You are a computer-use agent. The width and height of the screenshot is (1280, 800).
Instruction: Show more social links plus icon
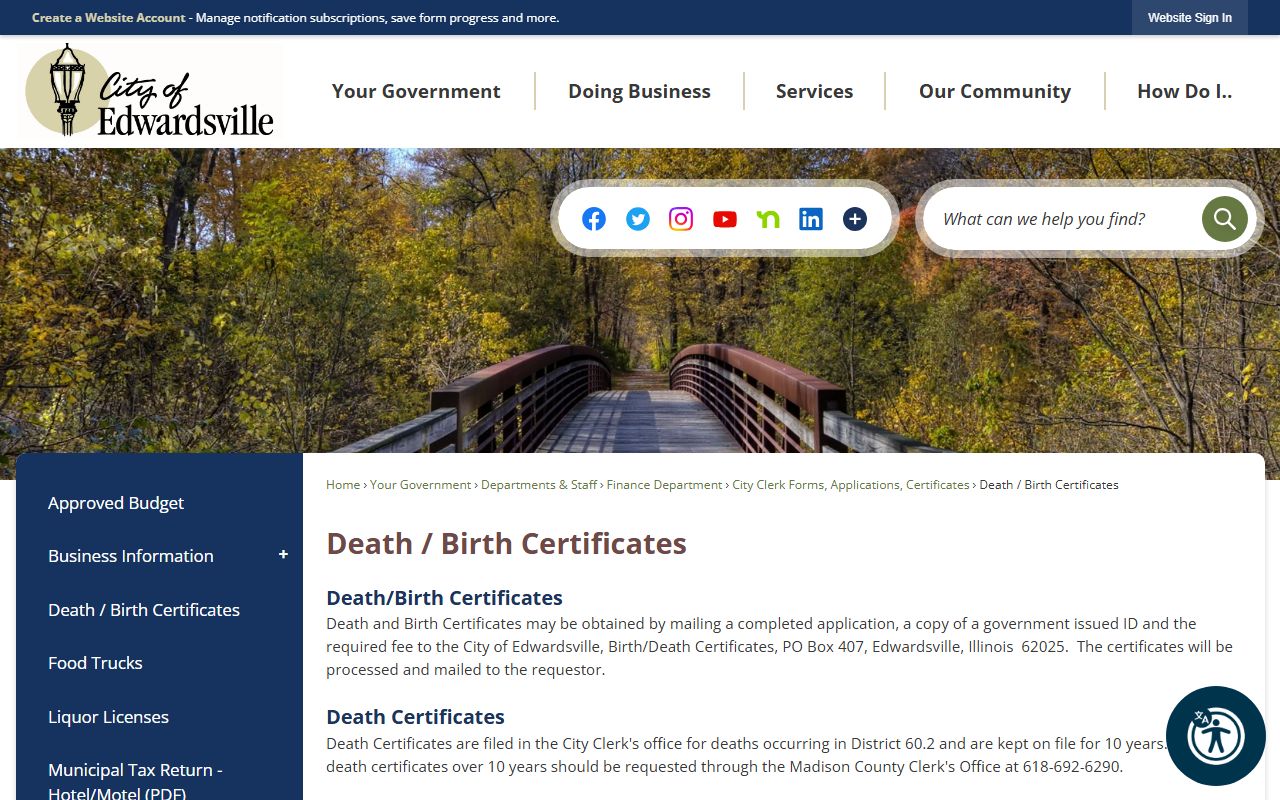pyautogui.click(x=855, y=219)
